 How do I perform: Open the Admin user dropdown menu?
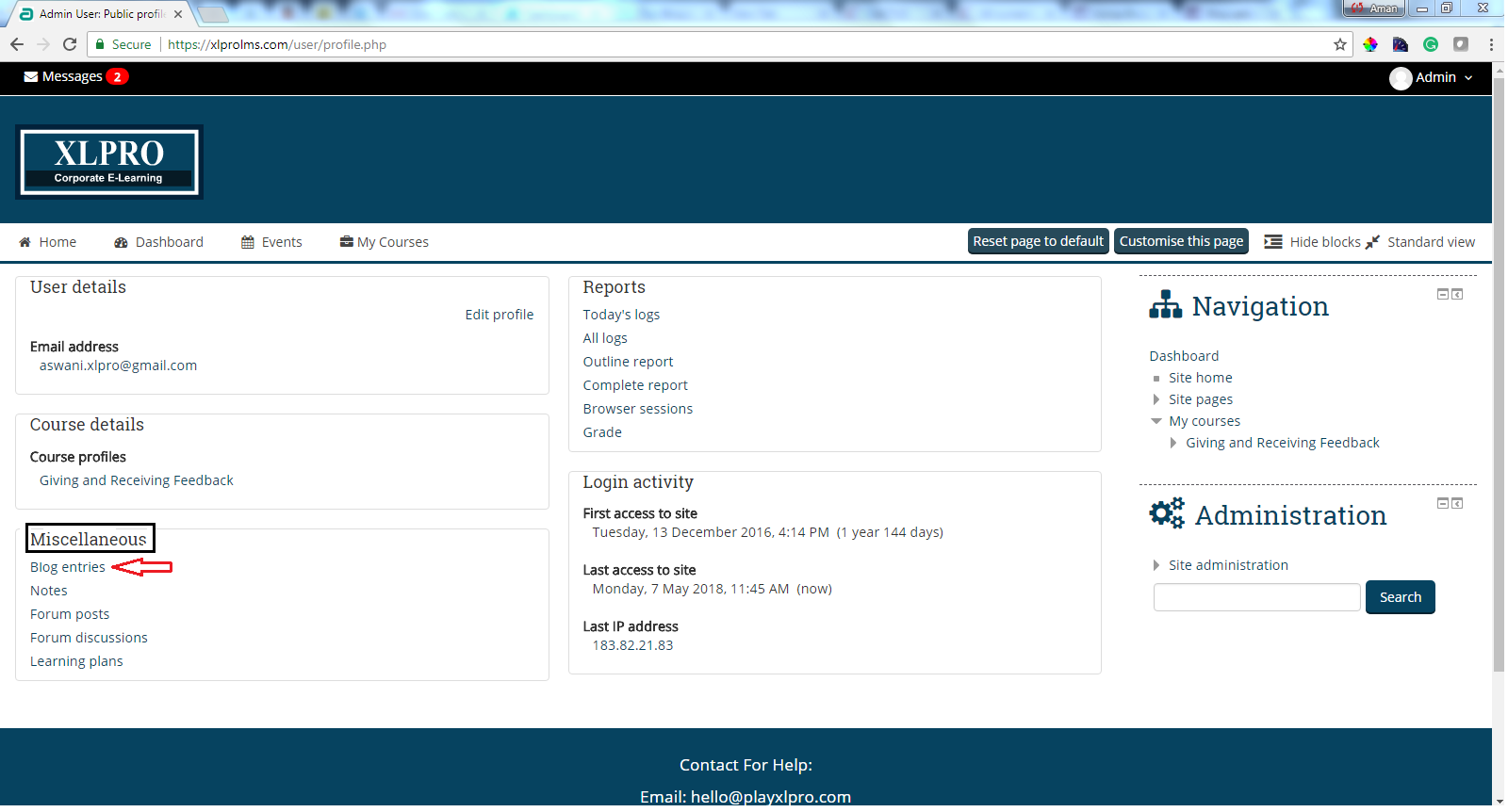(x=1467, y=78)
